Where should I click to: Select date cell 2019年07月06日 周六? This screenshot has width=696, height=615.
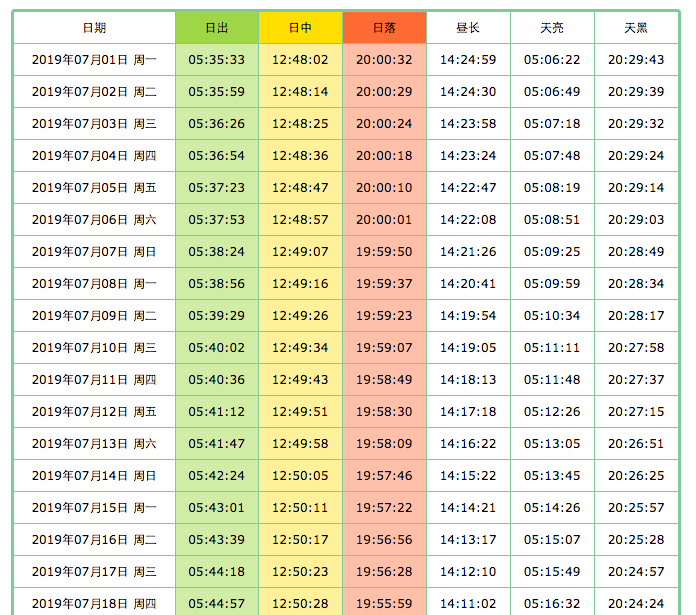click(x=94, y=220)
